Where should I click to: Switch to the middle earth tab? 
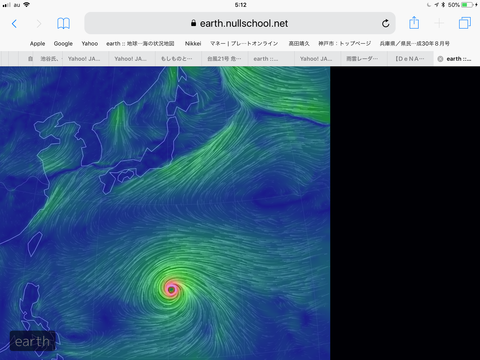point(266,59)
